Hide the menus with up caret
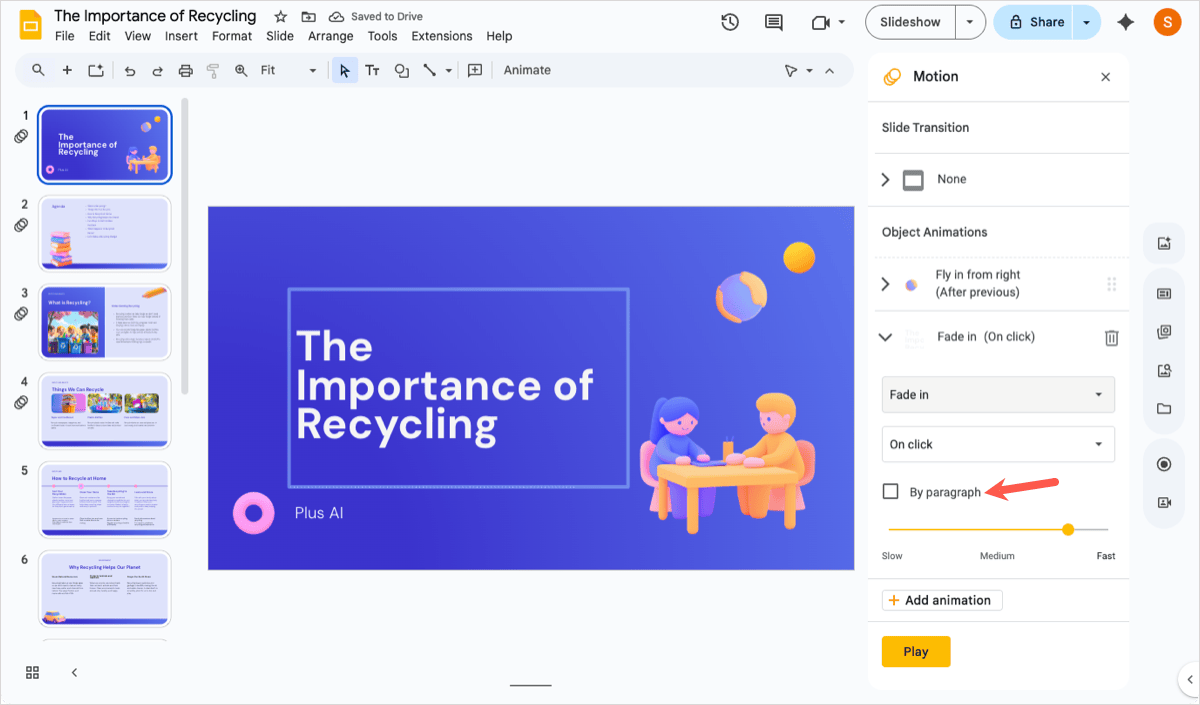The image size is (1200, 705). click(829, 70)
